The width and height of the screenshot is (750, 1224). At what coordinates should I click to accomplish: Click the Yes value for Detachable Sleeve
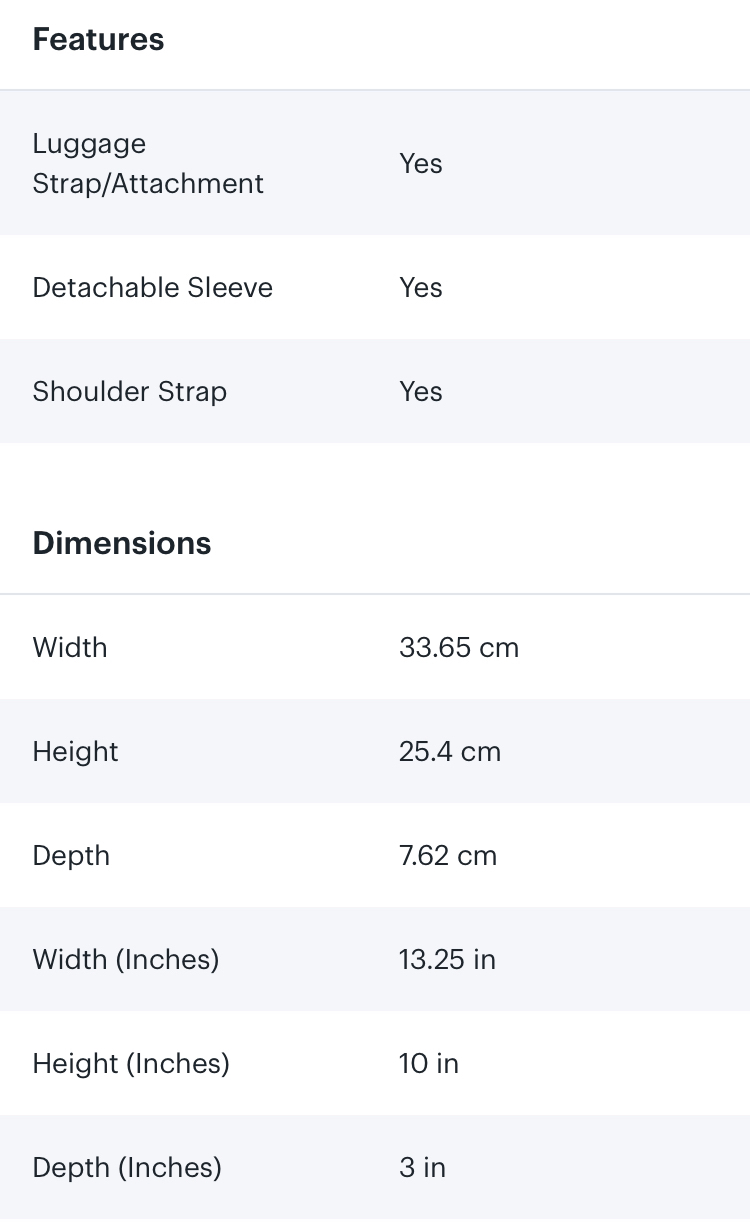(x=421, y=288)
